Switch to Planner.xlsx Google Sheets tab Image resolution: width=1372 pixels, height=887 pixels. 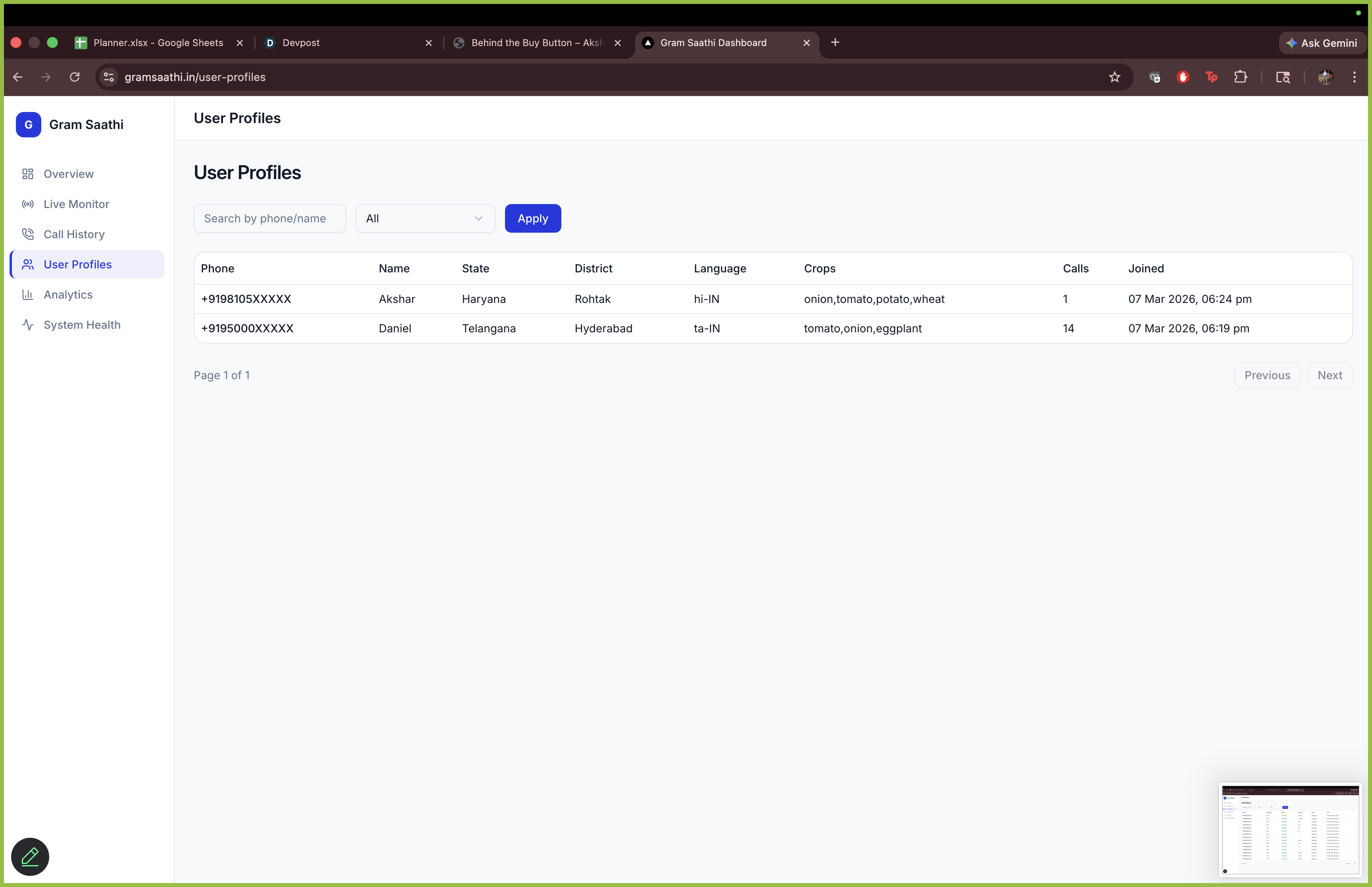(158, 42)
